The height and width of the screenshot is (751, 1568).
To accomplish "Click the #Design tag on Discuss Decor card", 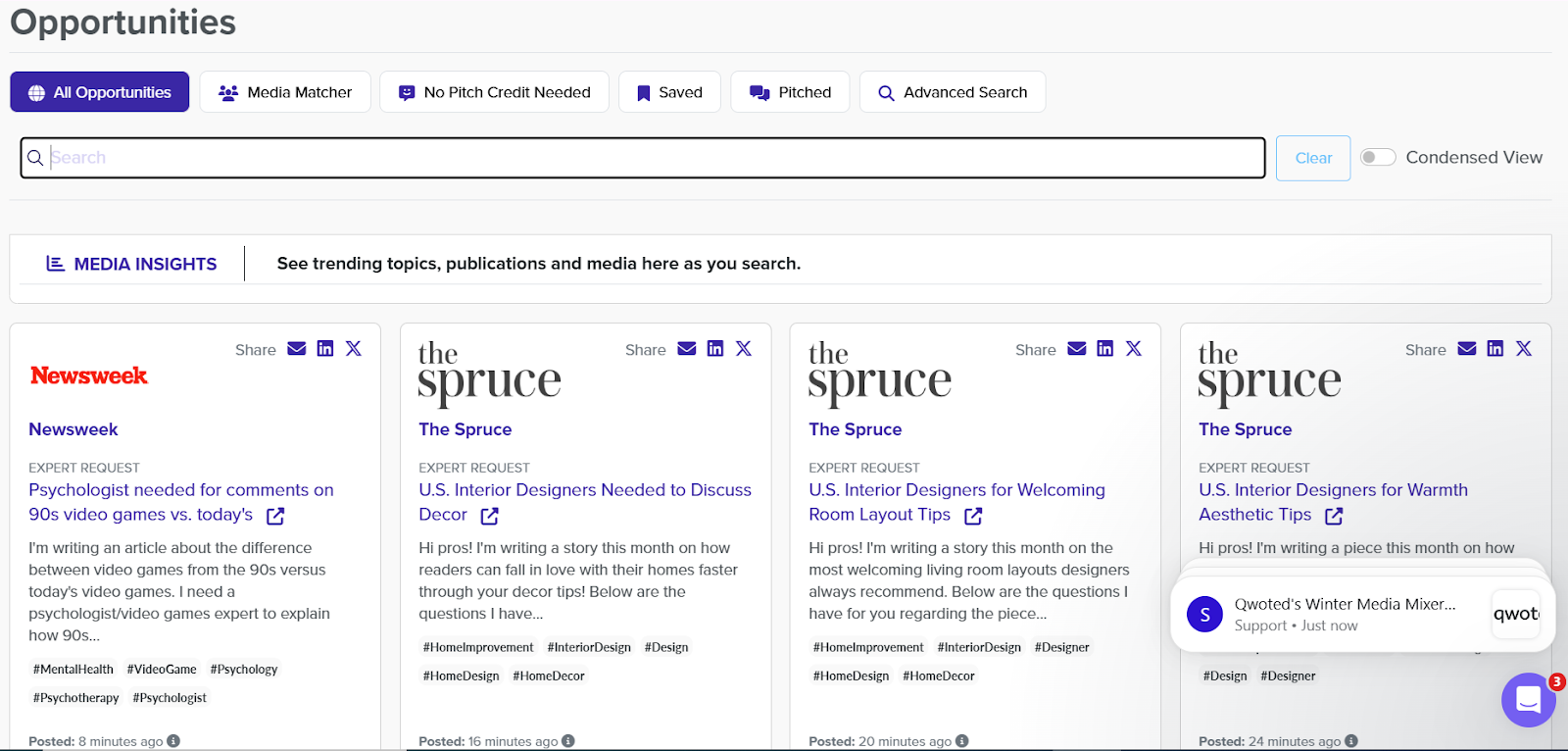I will (666, 647).
